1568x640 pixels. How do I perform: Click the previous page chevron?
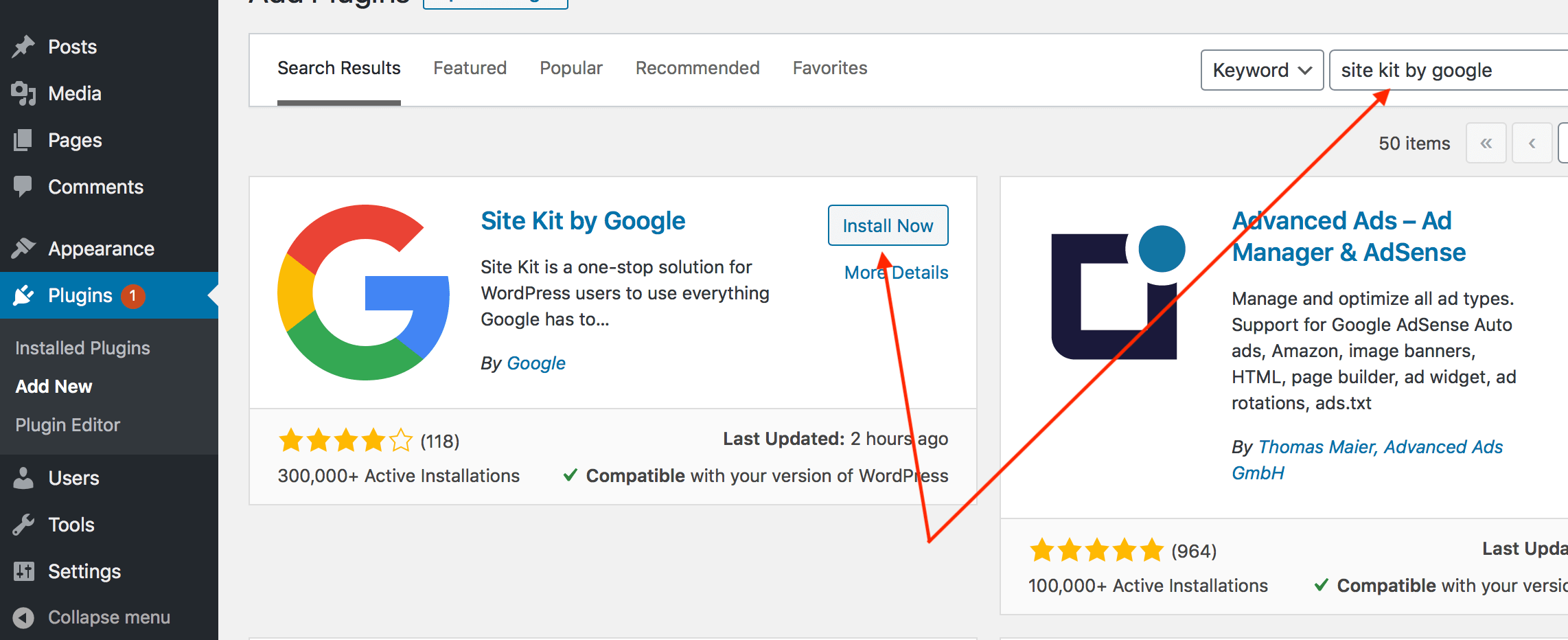[x=1532, y=143]
